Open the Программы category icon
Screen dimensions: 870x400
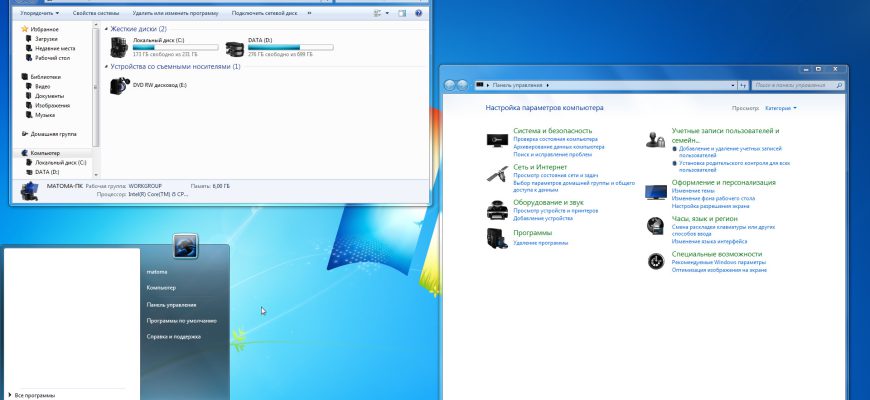[x=497, y=238]
